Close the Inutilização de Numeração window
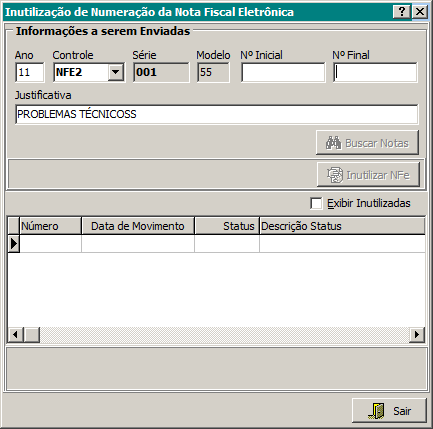 click(420, 12)
